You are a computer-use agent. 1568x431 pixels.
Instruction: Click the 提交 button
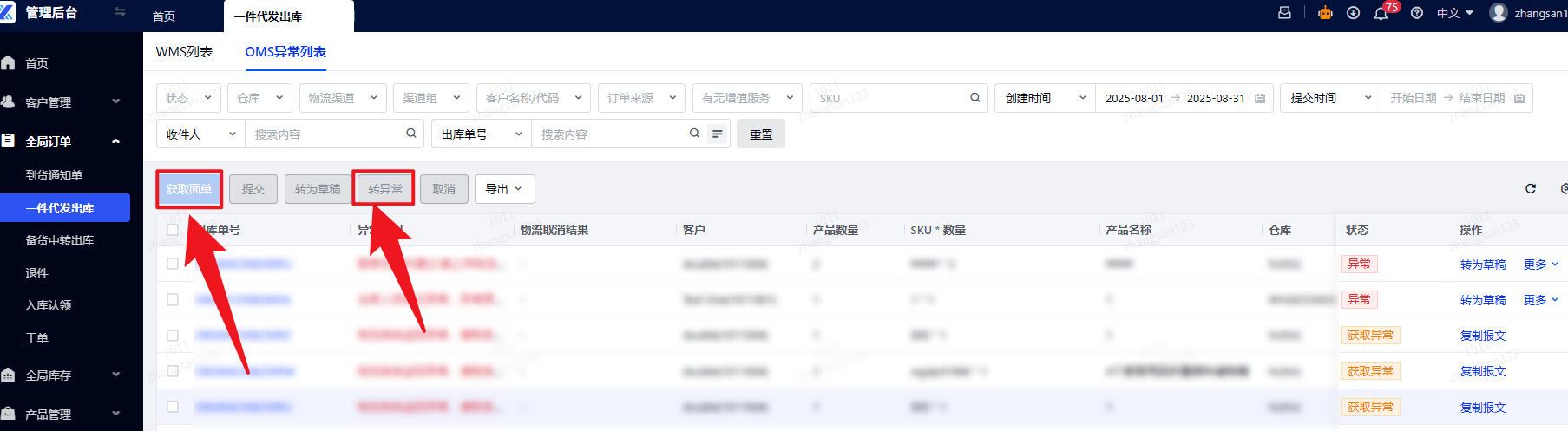click(253, 189)
